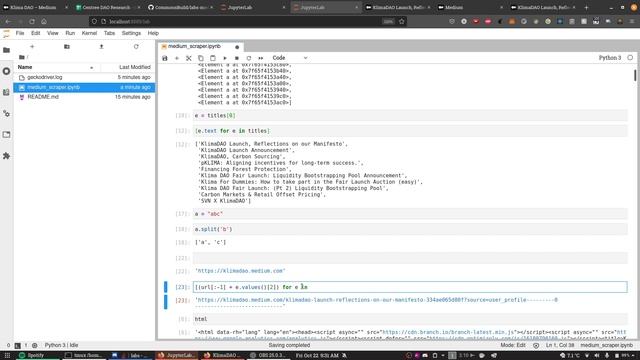Run the selected cell with the play icon
Viewport: 640px width, 360px height.
coord(224,58)
